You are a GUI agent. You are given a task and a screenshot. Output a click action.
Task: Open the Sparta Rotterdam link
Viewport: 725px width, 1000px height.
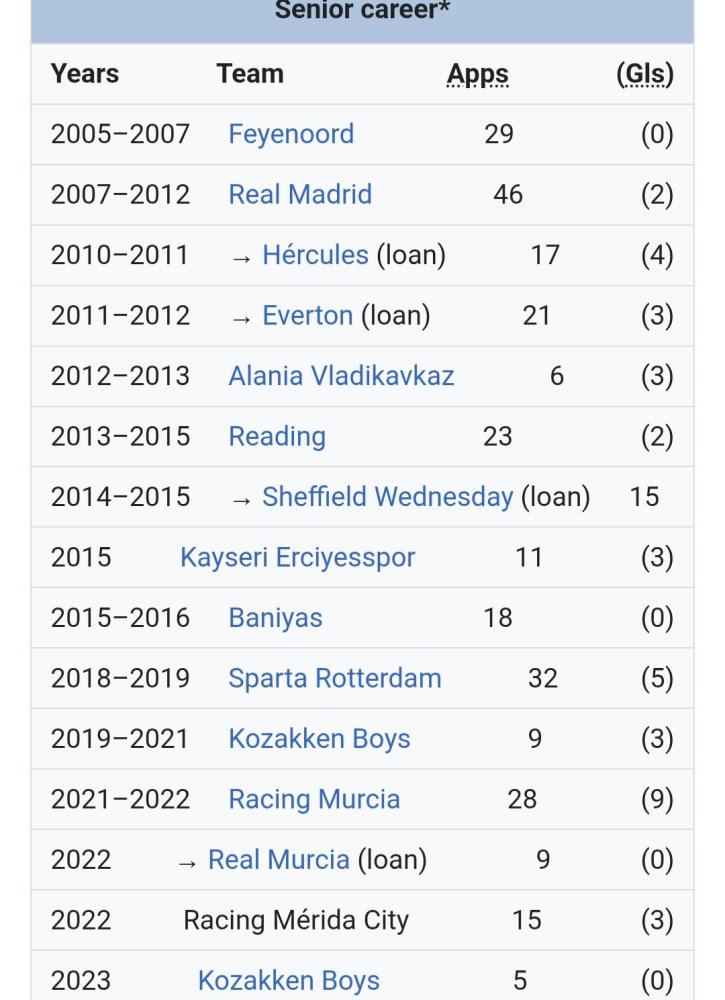(x=335, y=679)
